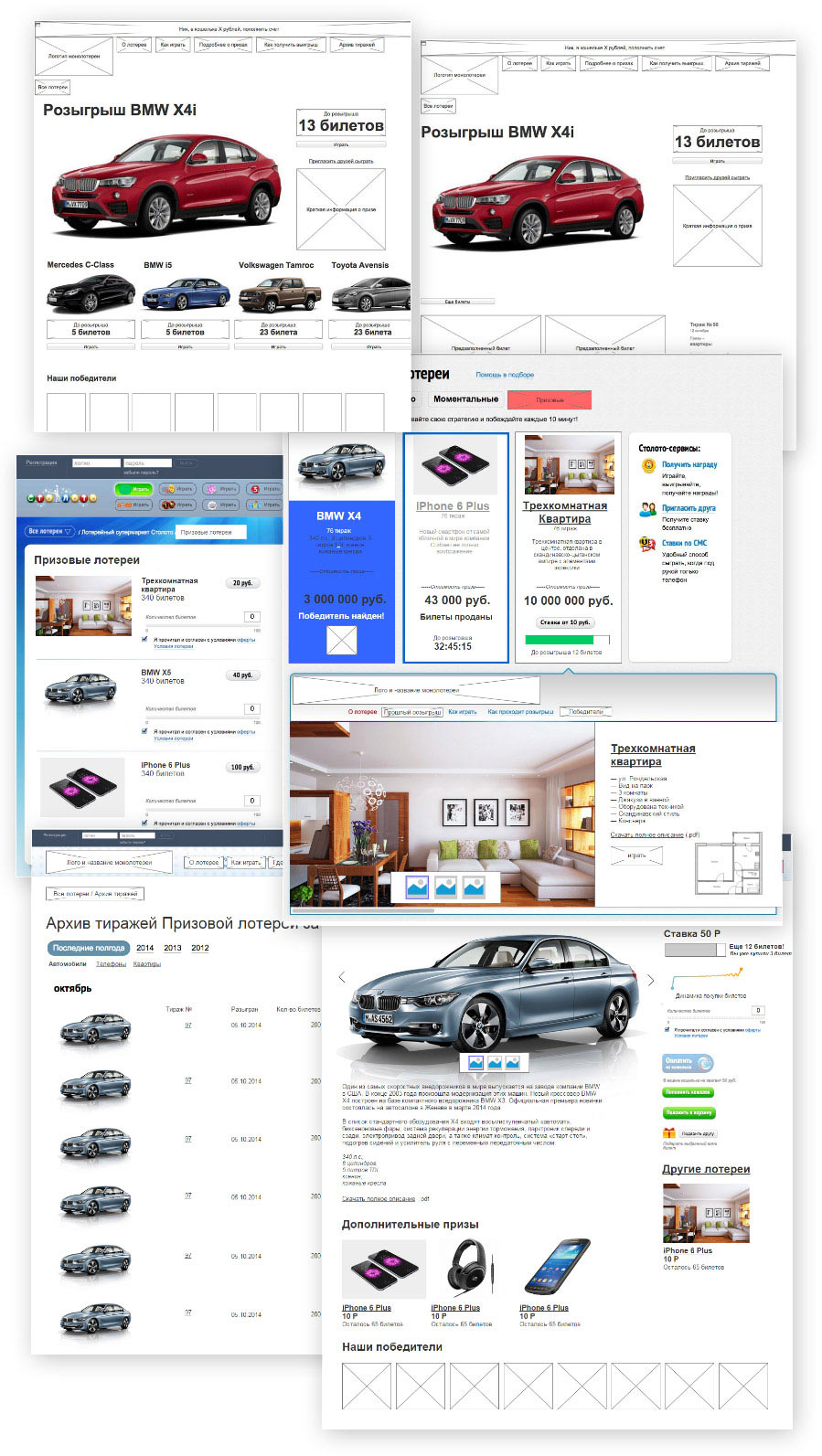Image resolution: width=822 pixels, height=1456 pixels.
Task: Open the Volkswagen Tamroc car thumbnail
Action: coord(279,294)
